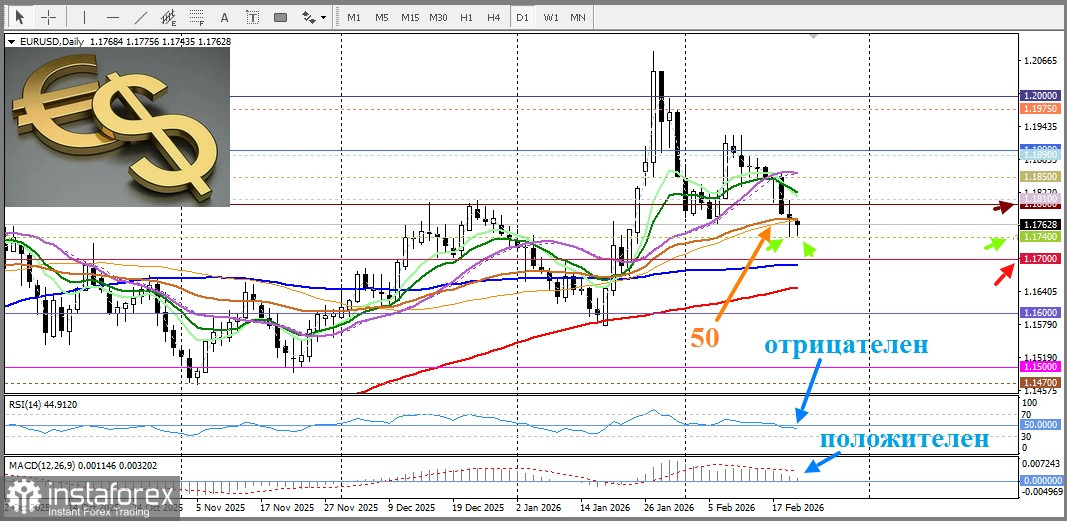Viewport: 1067px width, 521px height.
Task: Click the 1.16000 price level label
Action: [1040, 312]
